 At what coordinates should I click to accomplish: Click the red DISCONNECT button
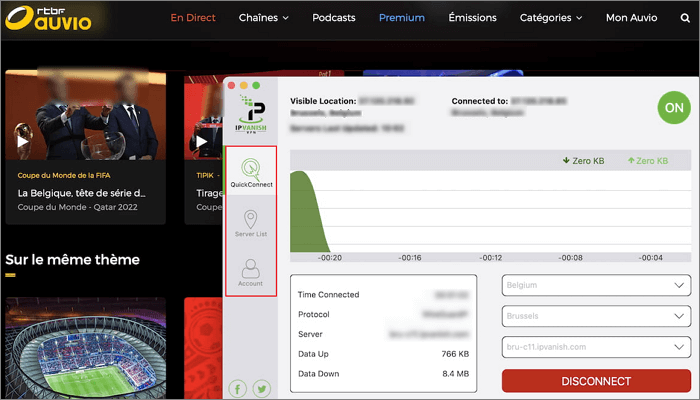pyautogui.click(x=596, y=381)
